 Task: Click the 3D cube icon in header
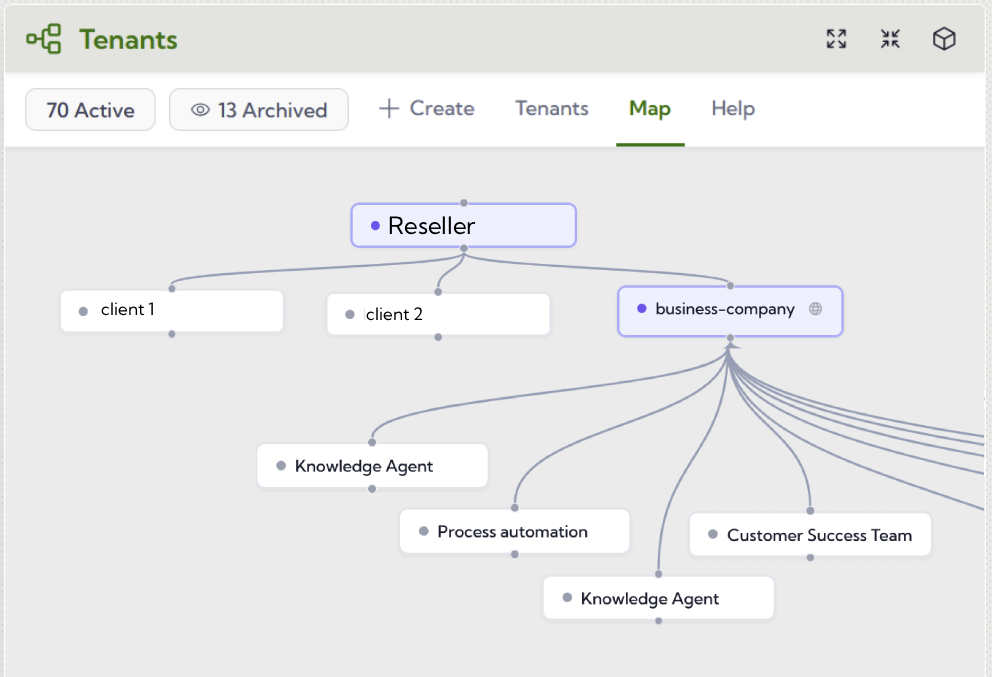944,39
